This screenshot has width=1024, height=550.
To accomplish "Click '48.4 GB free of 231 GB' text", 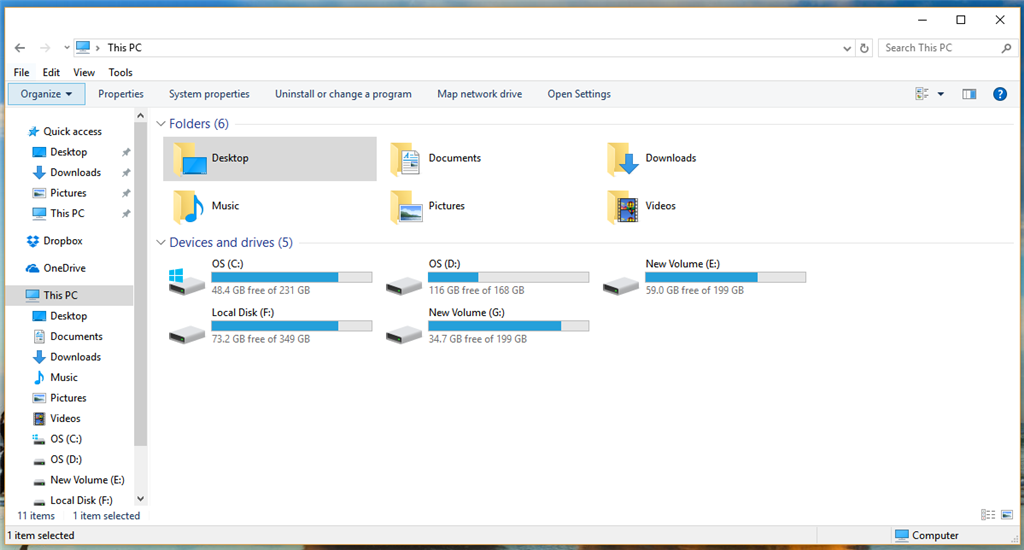I will pyautogui.click(x=261, y=291).
